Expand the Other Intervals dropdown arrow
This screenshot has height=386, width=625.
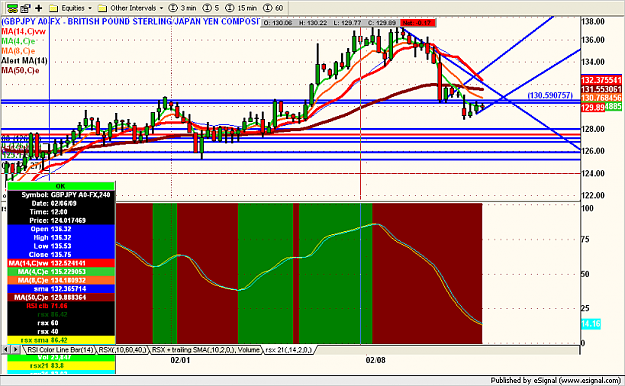pyautogui.click(x=161, y=8)
